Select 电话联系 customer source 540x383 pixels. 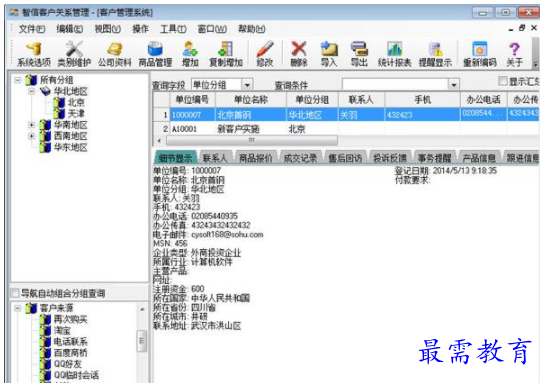click(71, 342)
